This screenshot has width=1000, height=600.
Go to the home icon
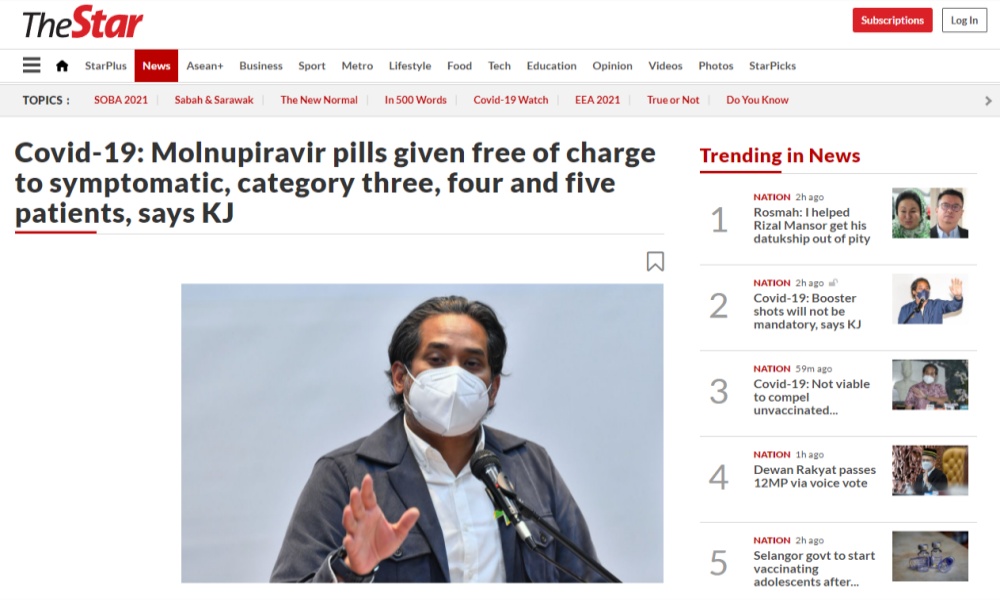coord(62,66)
